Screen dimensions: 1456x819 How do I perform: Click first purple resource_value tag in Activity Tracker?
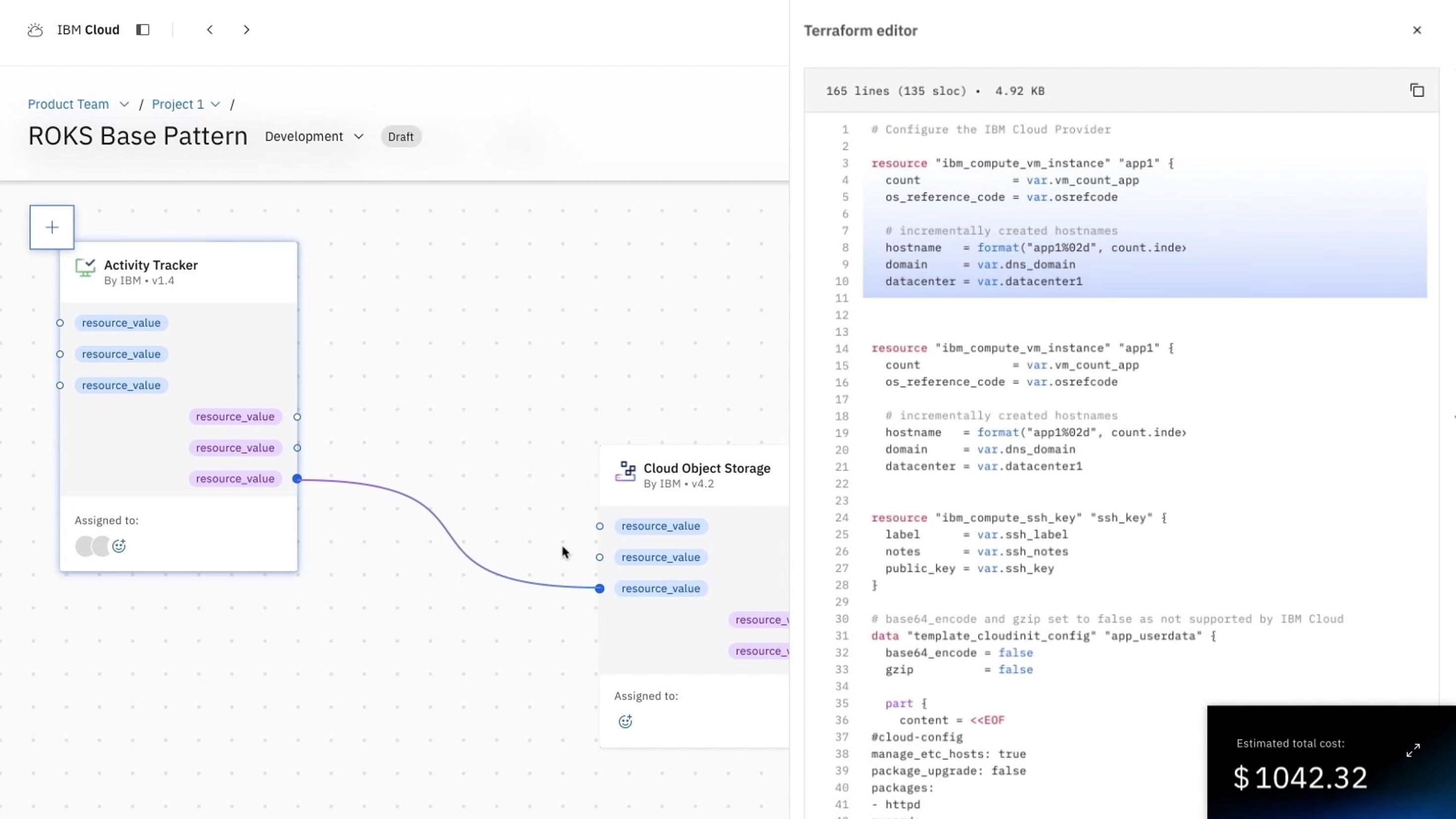(x=235, y=416)
